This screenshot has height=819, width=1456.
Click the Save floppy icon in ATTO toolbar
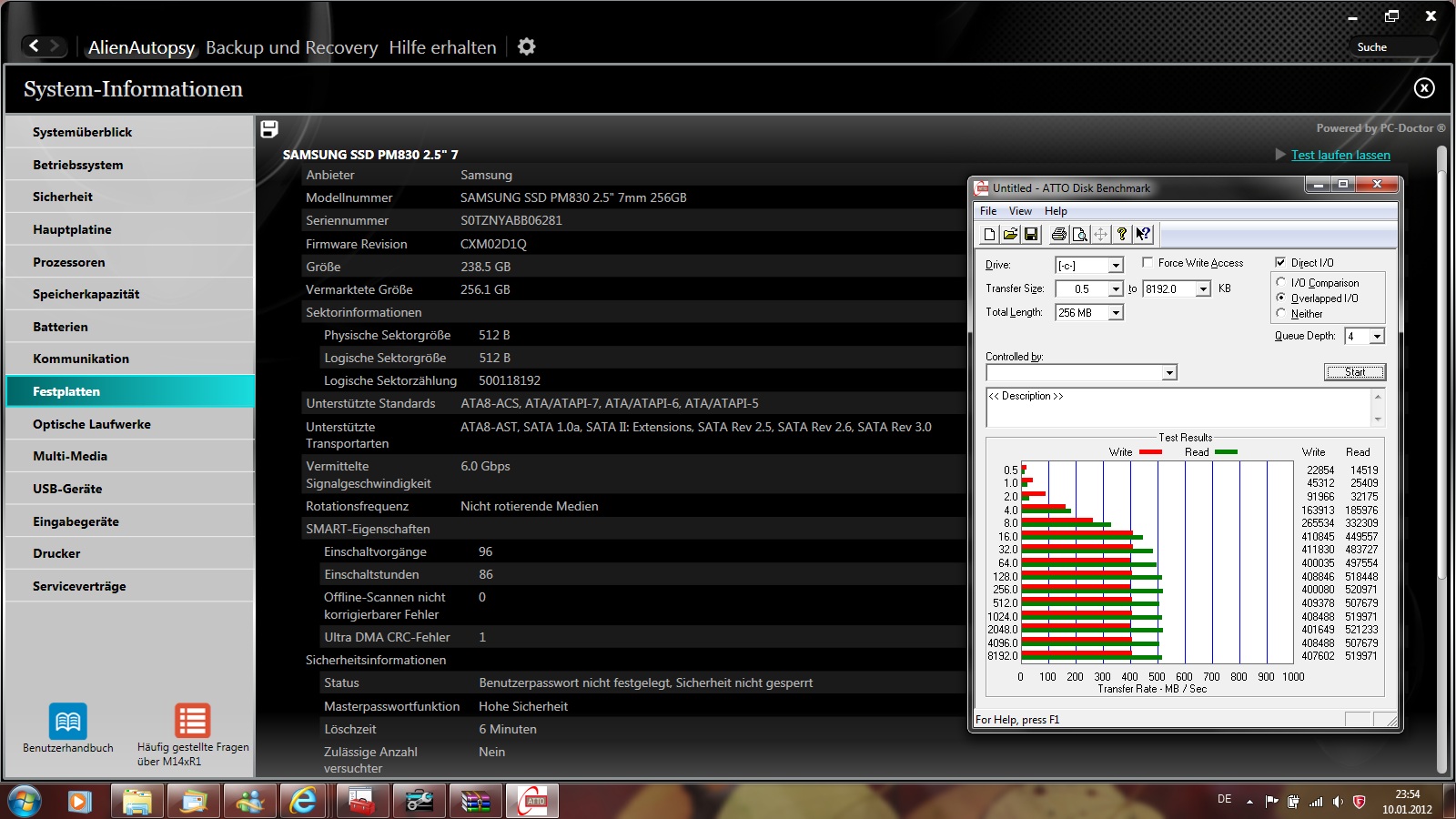click(x=1031, y=235)
